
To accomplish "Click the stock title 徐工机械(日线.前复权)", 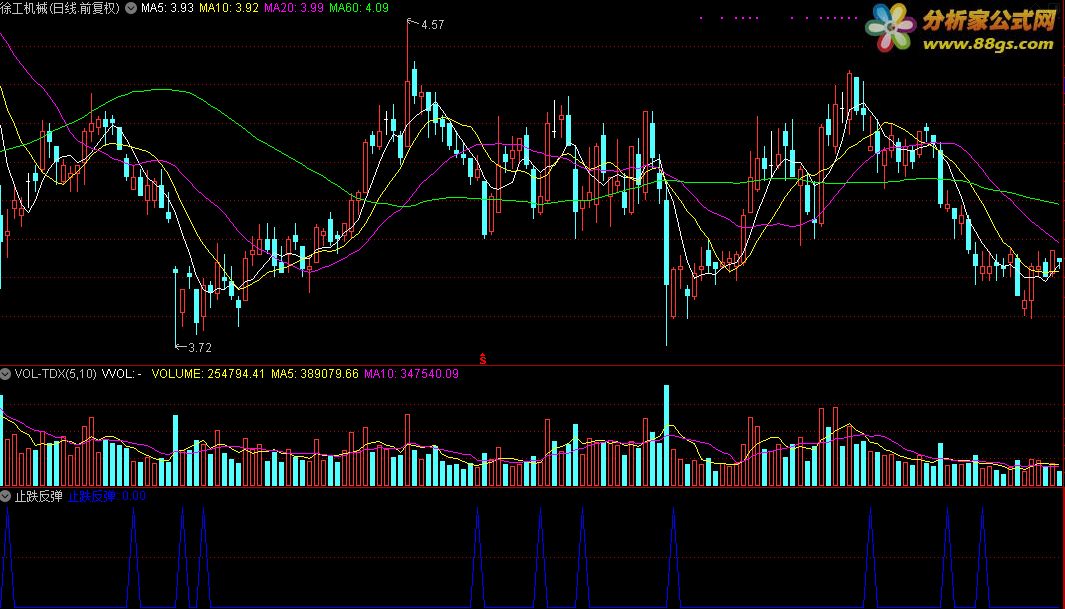I will click(x=60, y=8).
